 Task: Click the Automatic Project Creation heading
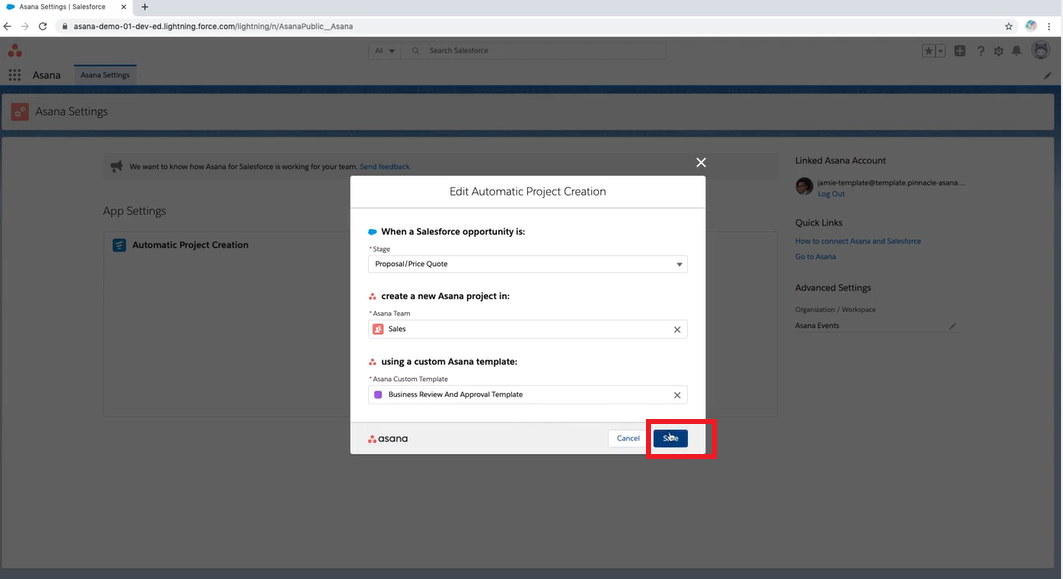pyautogui.click(x=190, y=245)
